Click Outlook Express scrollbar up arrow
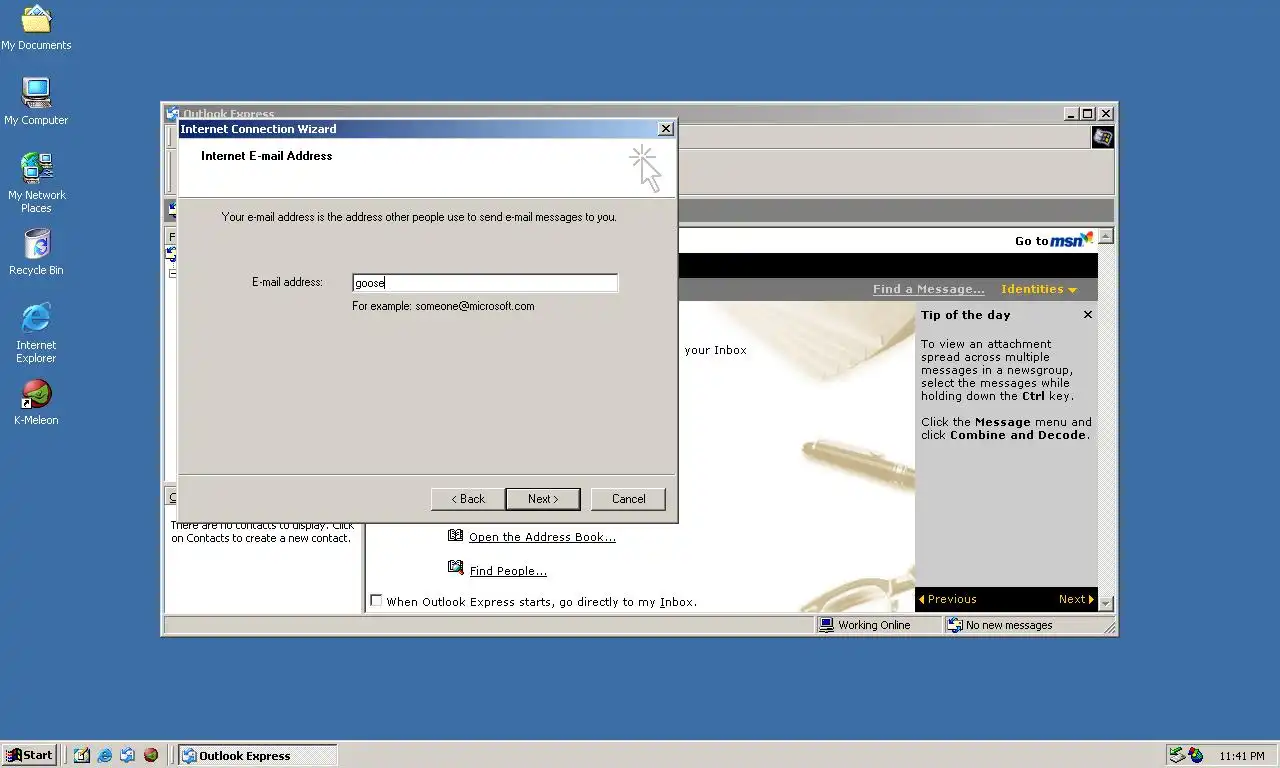 [x=1106, y=237]
